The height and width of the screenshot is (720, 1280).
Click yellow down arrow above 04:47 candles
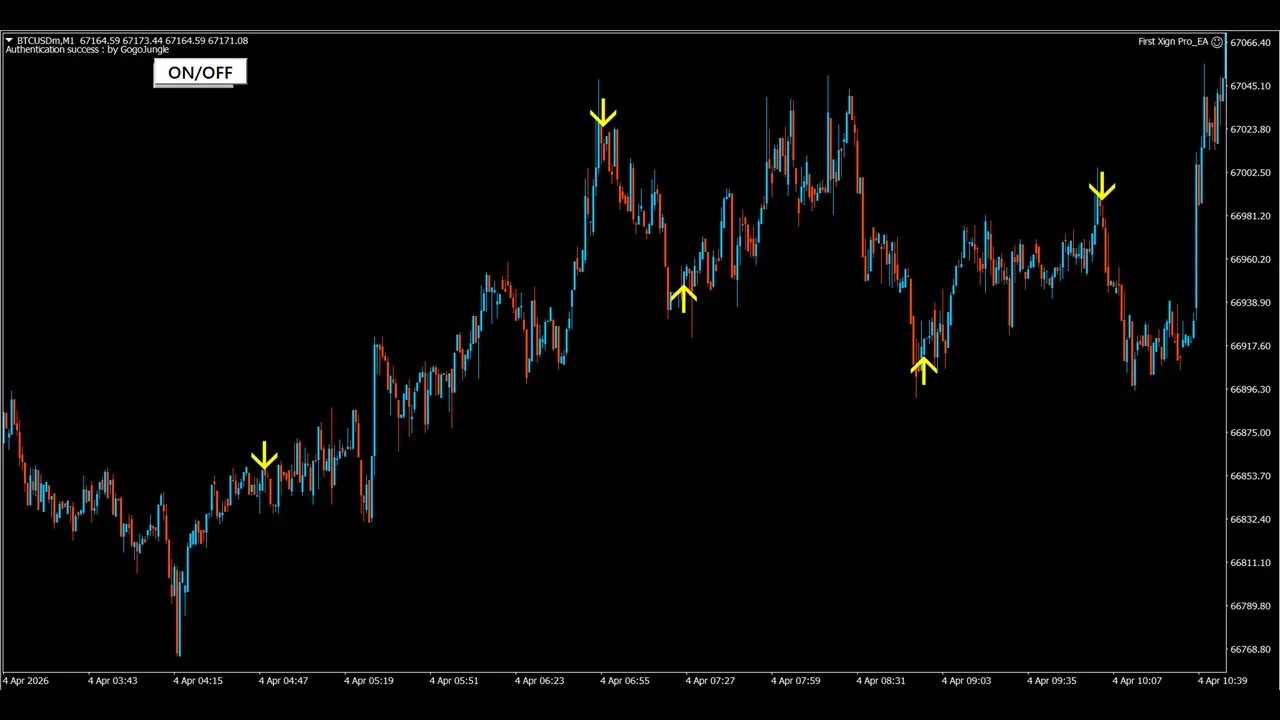(264, 455)
